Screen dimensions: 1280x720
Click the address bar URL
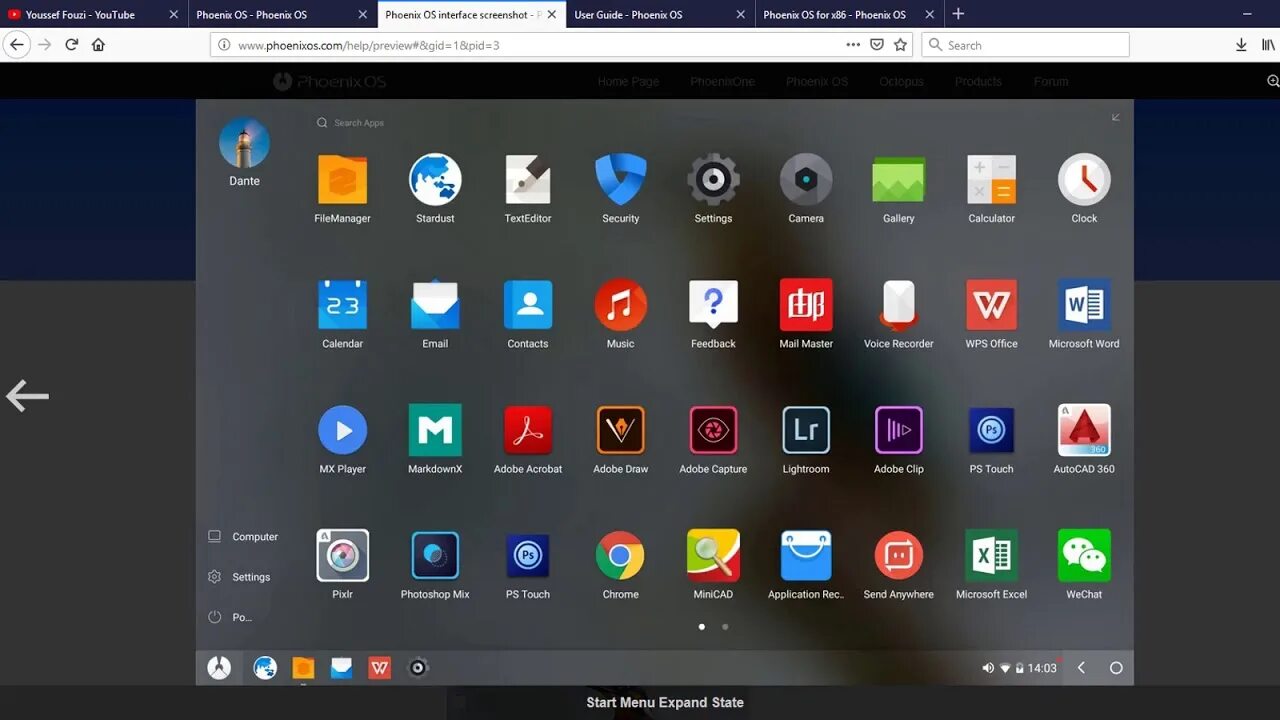tap(369, 45)
